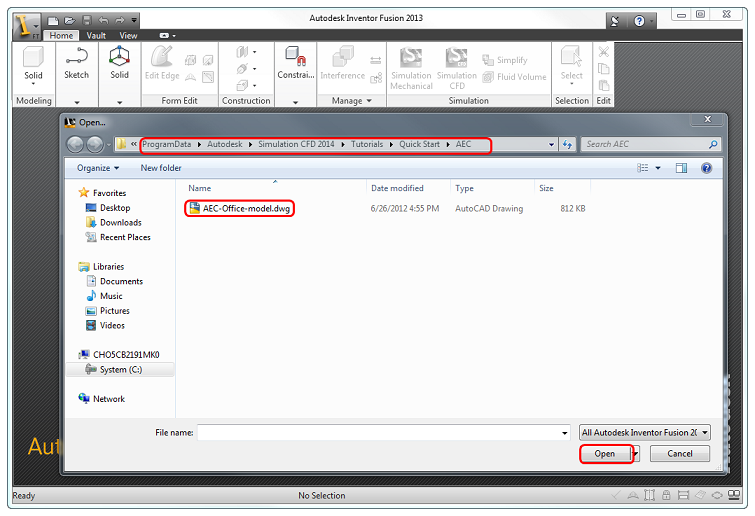Click the Redo arrow in quick access toolbar
The width and height of the screenshot is (755, 516).
[119, 21]
